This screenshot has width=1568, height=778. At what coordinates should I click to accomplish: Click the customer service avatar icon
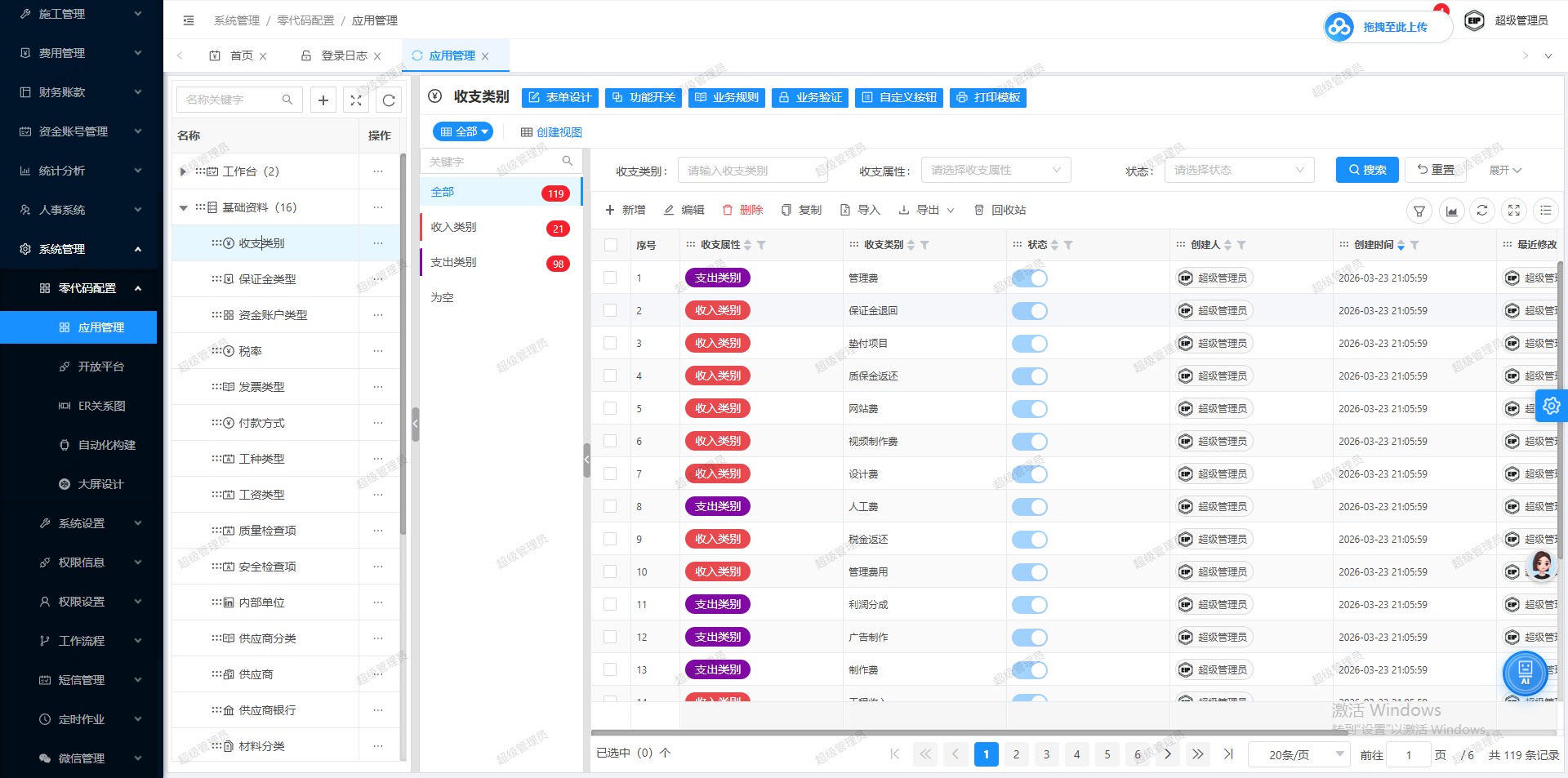tap(1542, 564)
